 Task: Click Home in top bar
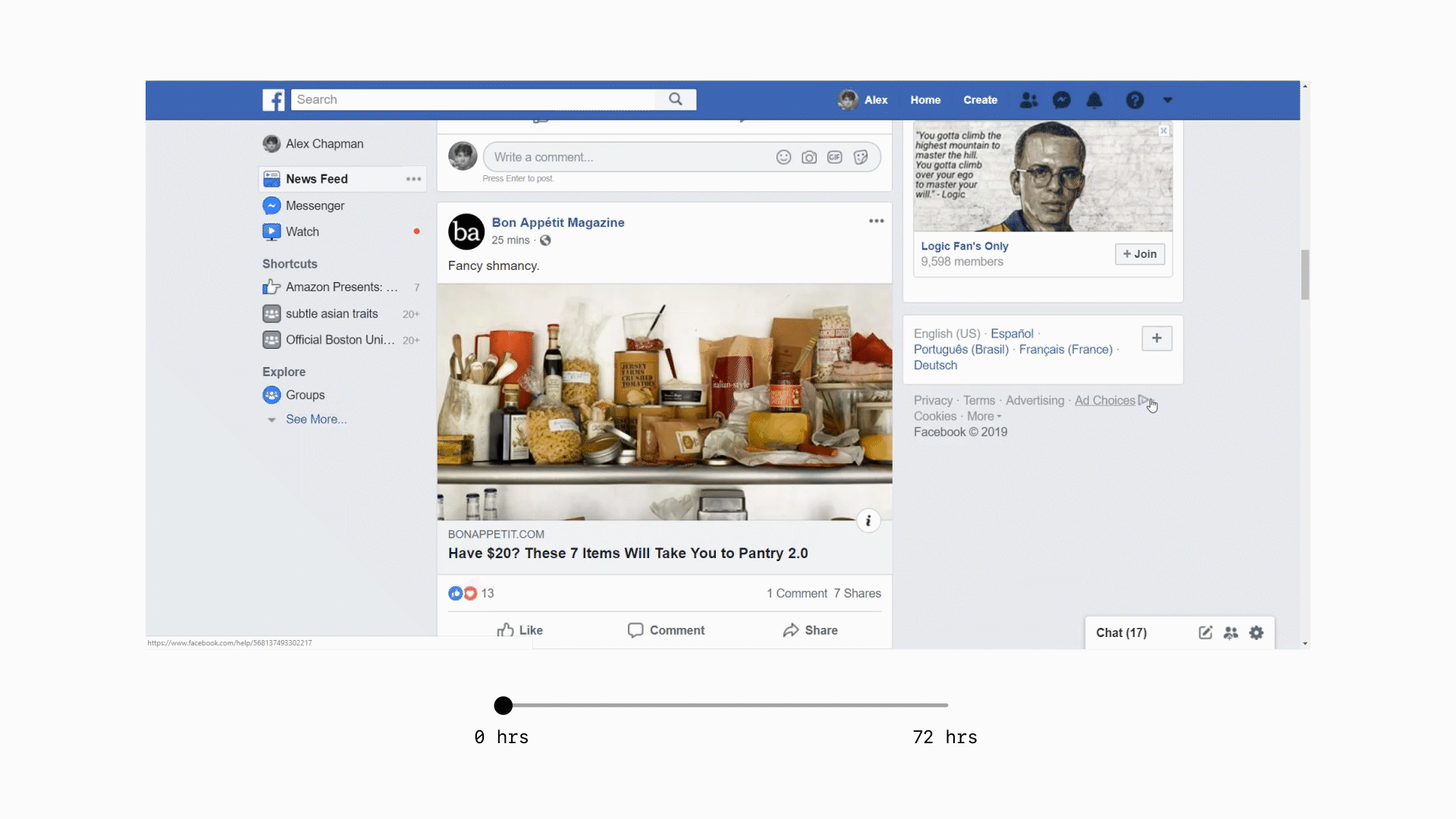(925, 100)
